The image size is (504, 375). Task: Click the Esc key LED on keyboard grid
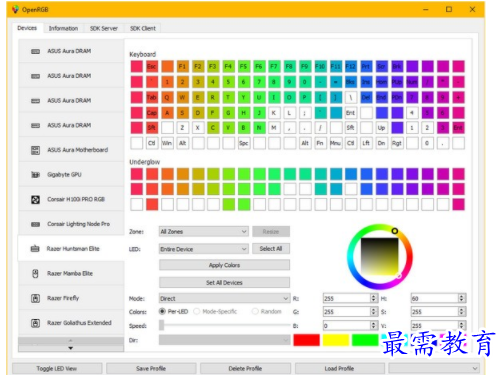click(152, 66)
